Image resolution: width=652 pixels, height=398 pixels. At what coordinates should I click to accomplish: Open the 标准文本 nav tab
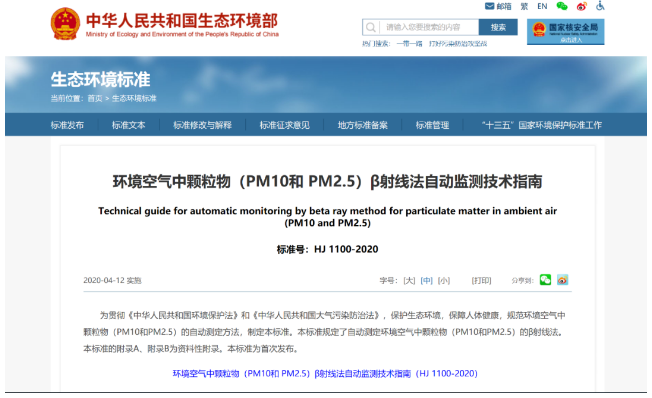(128, 125)
